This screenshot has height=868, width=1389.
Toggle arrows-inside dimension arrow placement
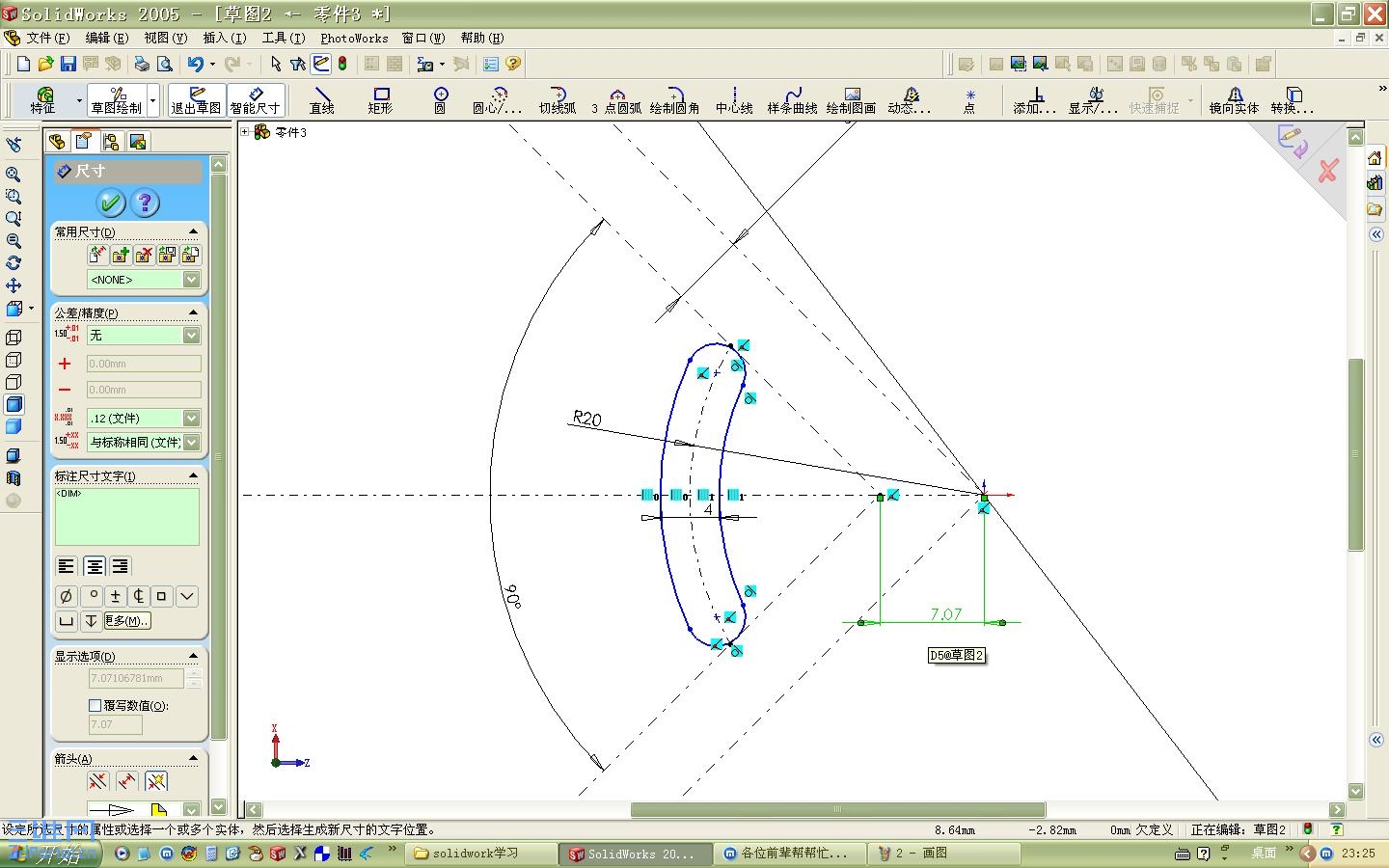tap(126, 781)
